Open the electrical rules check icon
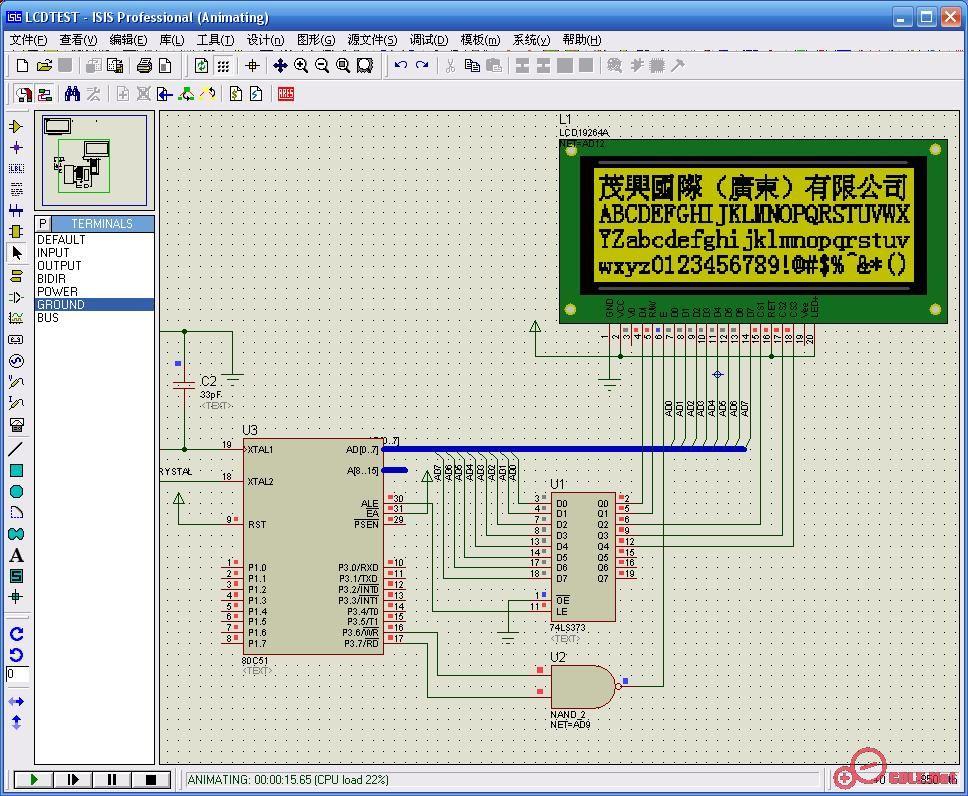The image size is (968, 796). (x=256, y=94)
